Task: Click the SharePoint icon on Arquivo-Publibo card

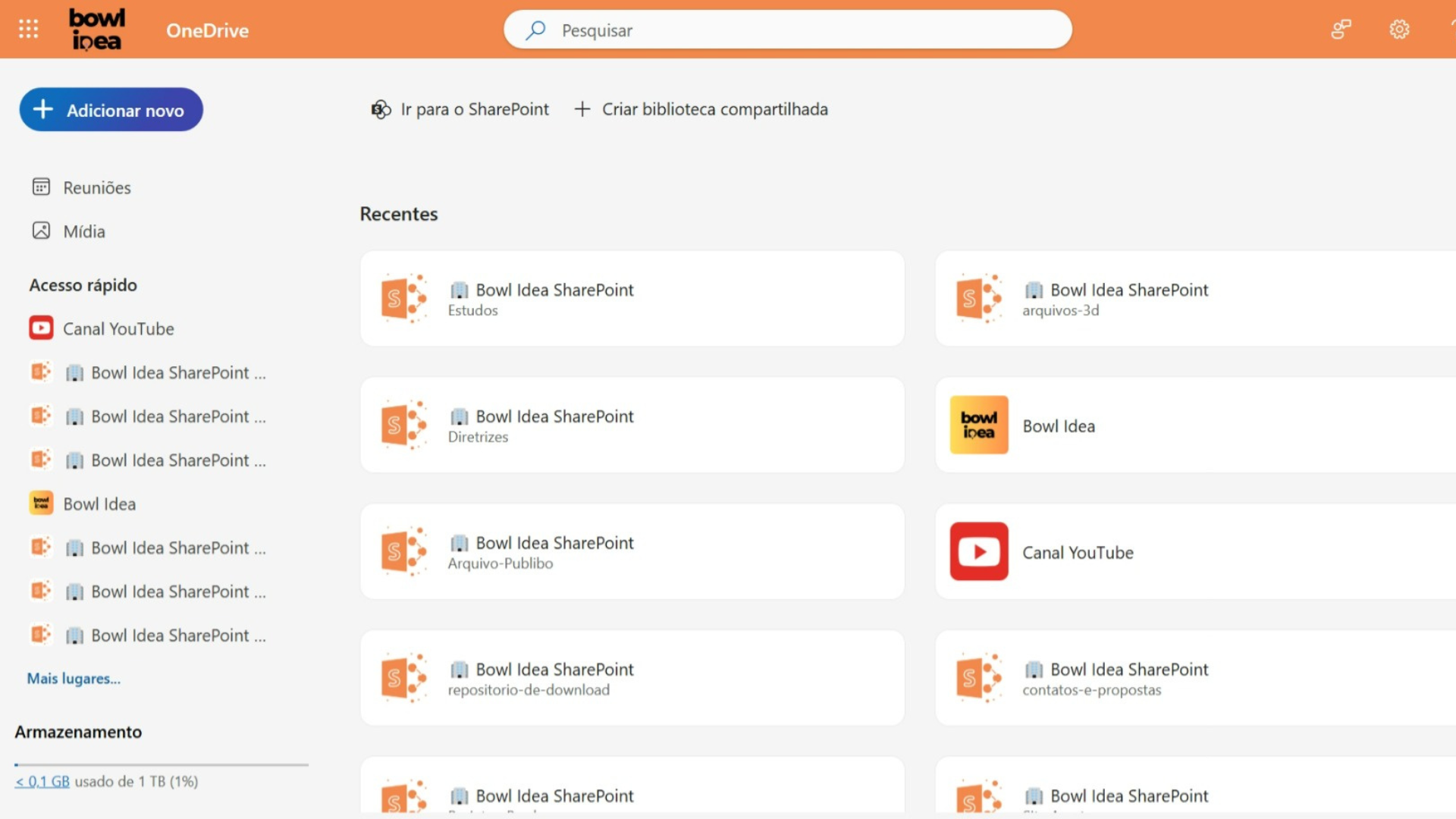Action: pos(403,552)
